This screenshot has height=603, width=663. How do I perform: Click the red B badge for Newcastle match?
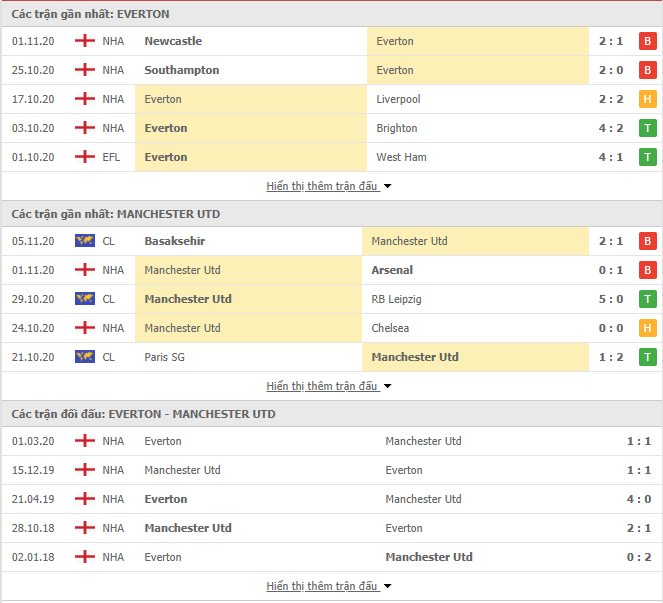coord(647,41)
